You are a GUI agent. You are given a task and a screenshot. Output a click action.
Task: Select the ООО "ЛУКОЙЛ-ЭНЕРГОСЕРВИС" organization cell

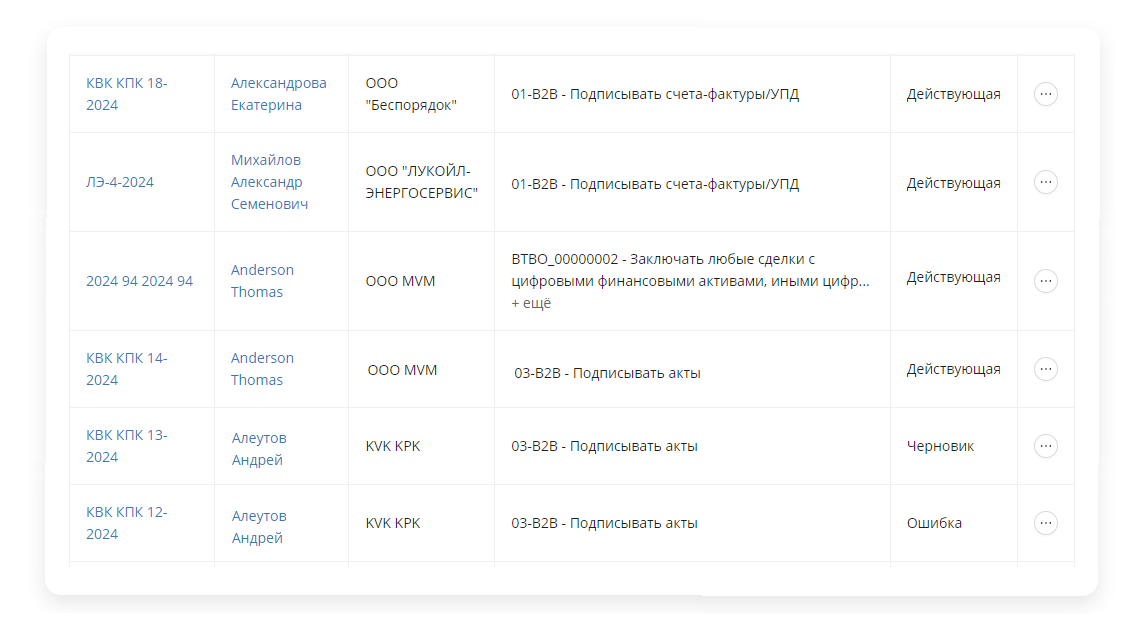pos(421,182)
